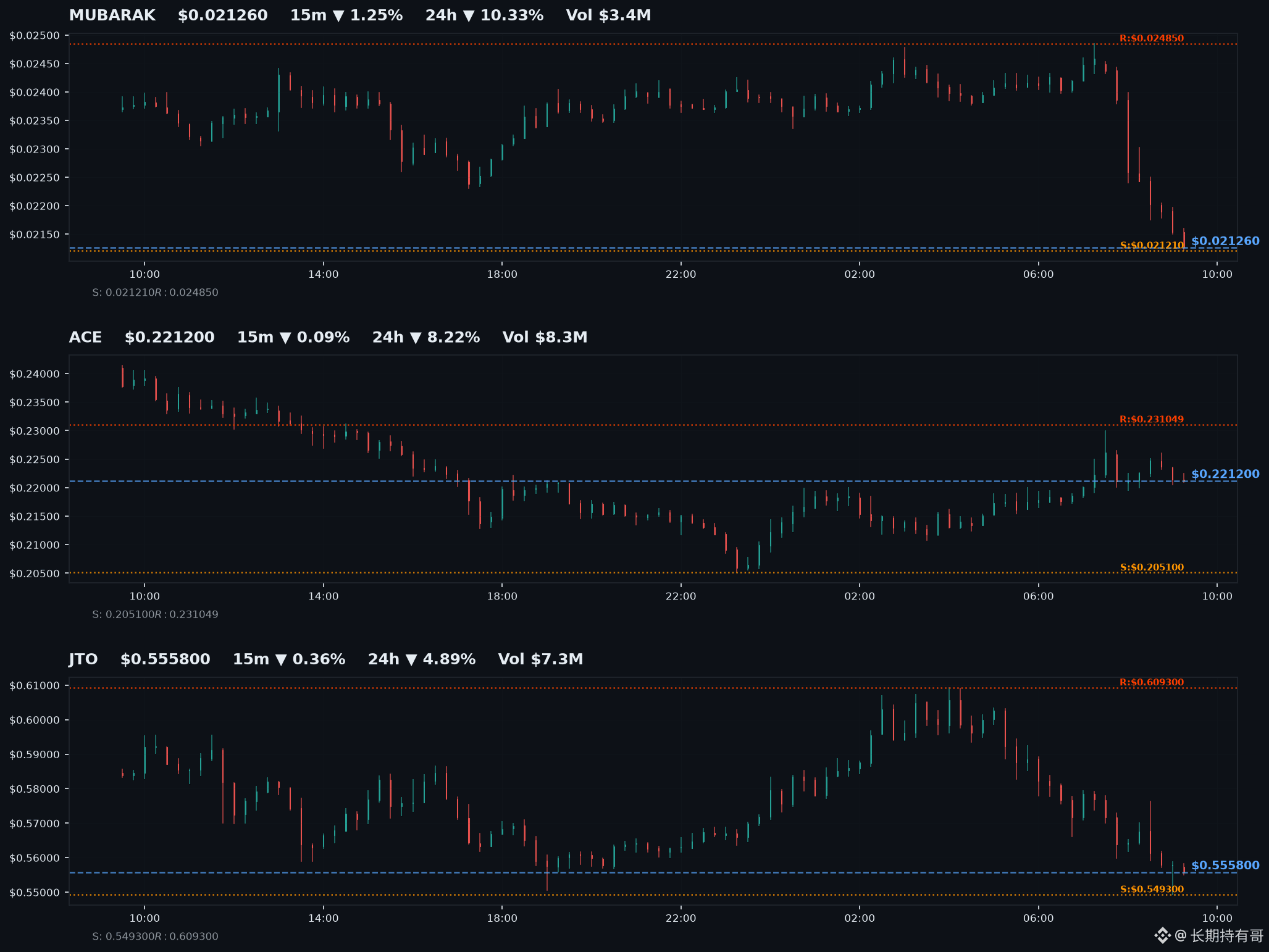The image size is (1269, 952).
Task: Click the ACE ticker title
Action: point(85,338)
